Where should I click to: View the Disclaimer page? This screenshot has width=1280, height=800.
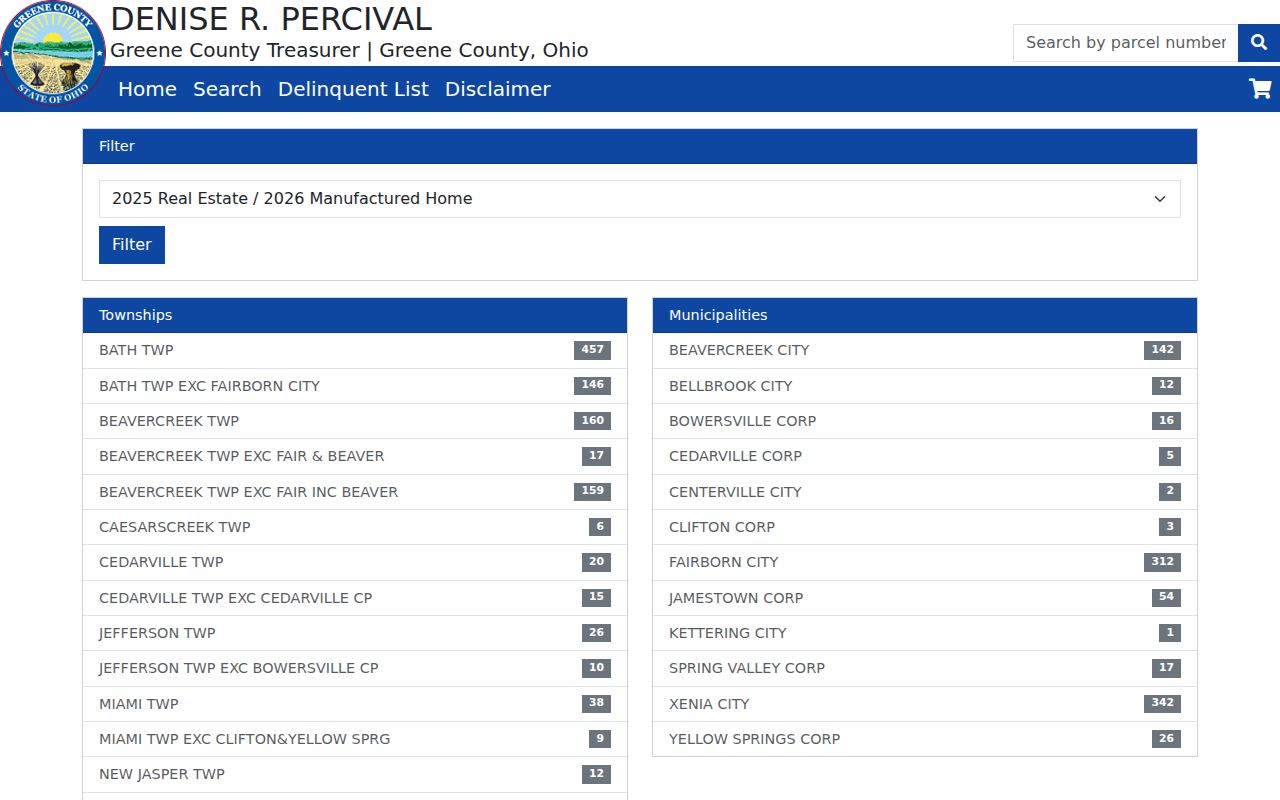pos(498,89)
